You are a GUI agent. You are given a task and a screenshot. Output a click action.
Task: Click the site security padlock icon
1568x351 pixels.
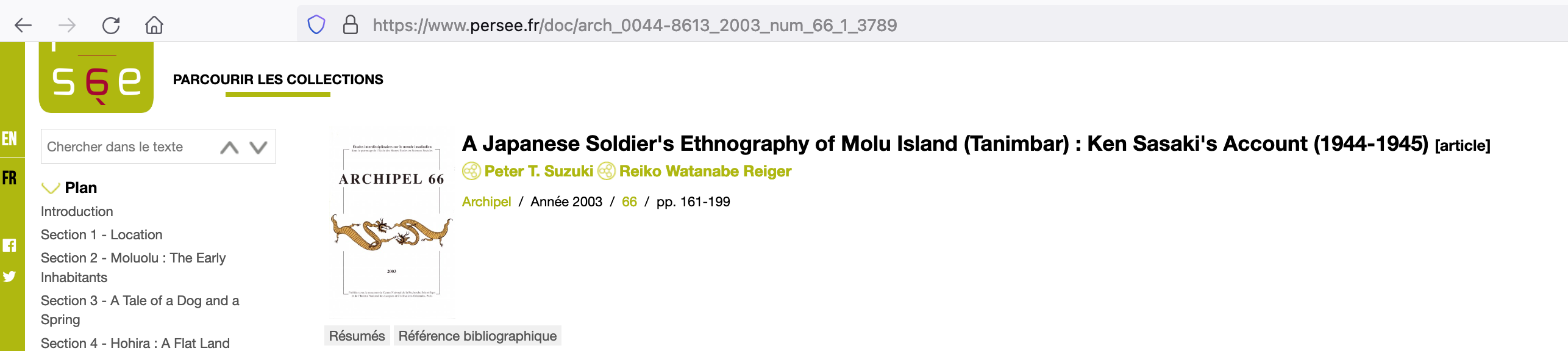pos(350,25)
